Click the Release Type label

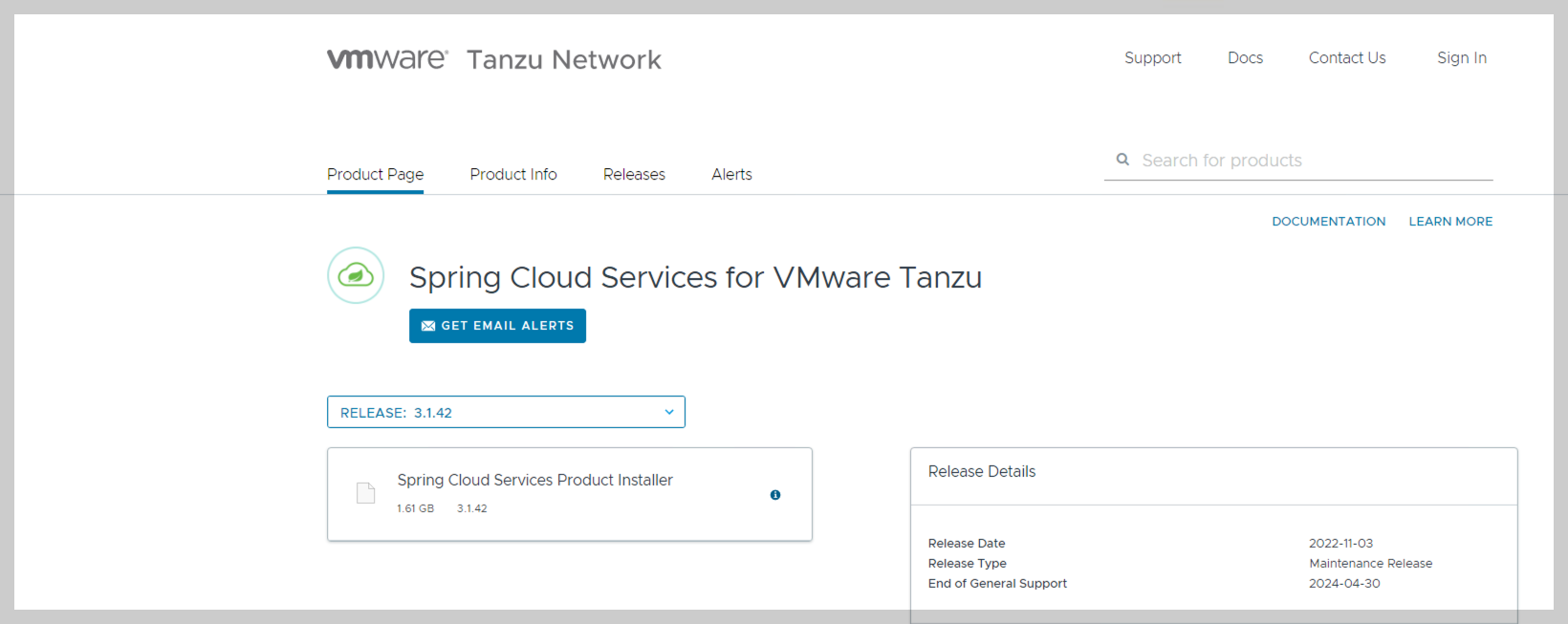point(968,563)
